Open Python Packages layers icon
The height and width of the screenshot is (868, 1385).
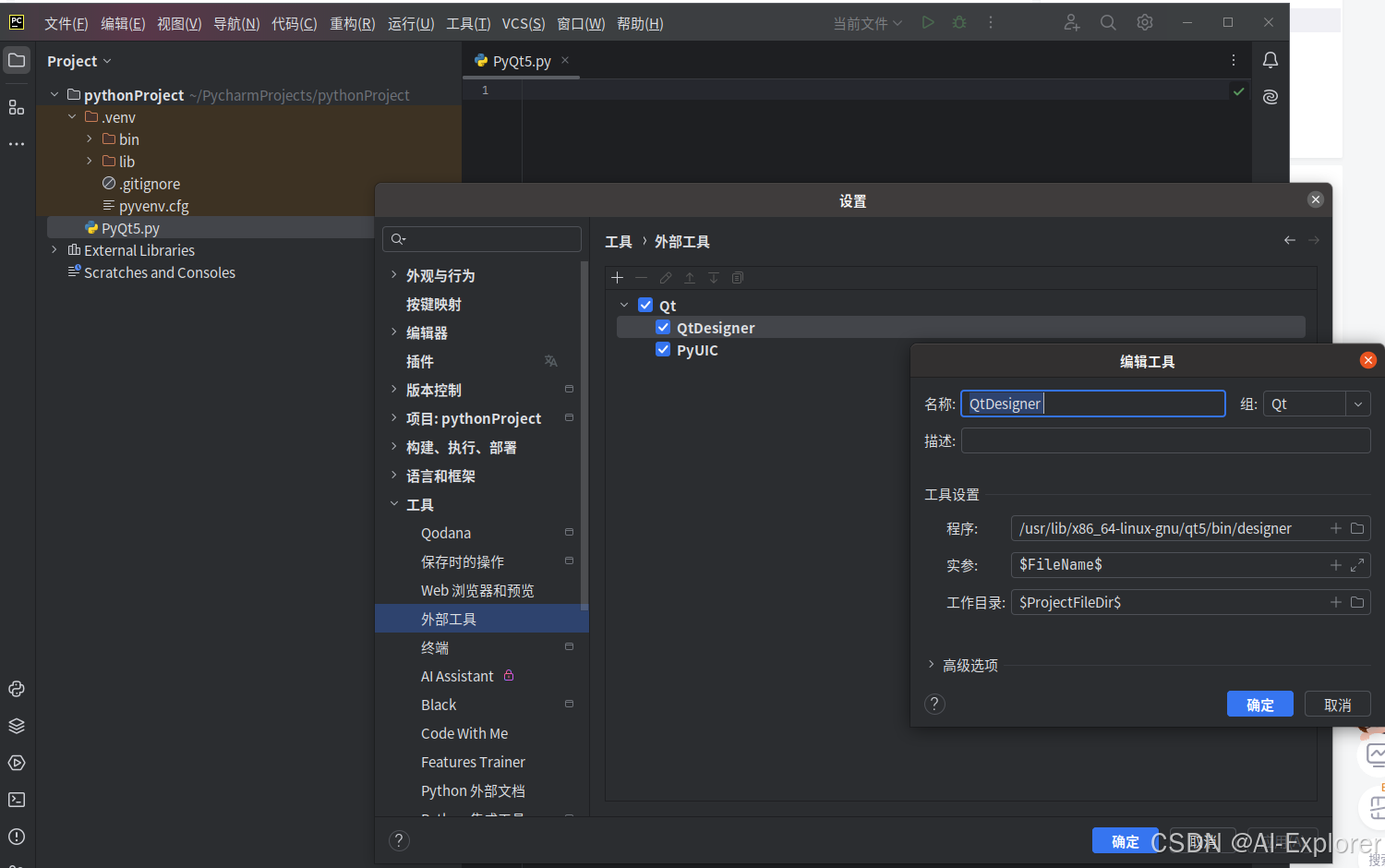(x=17, y=726)
